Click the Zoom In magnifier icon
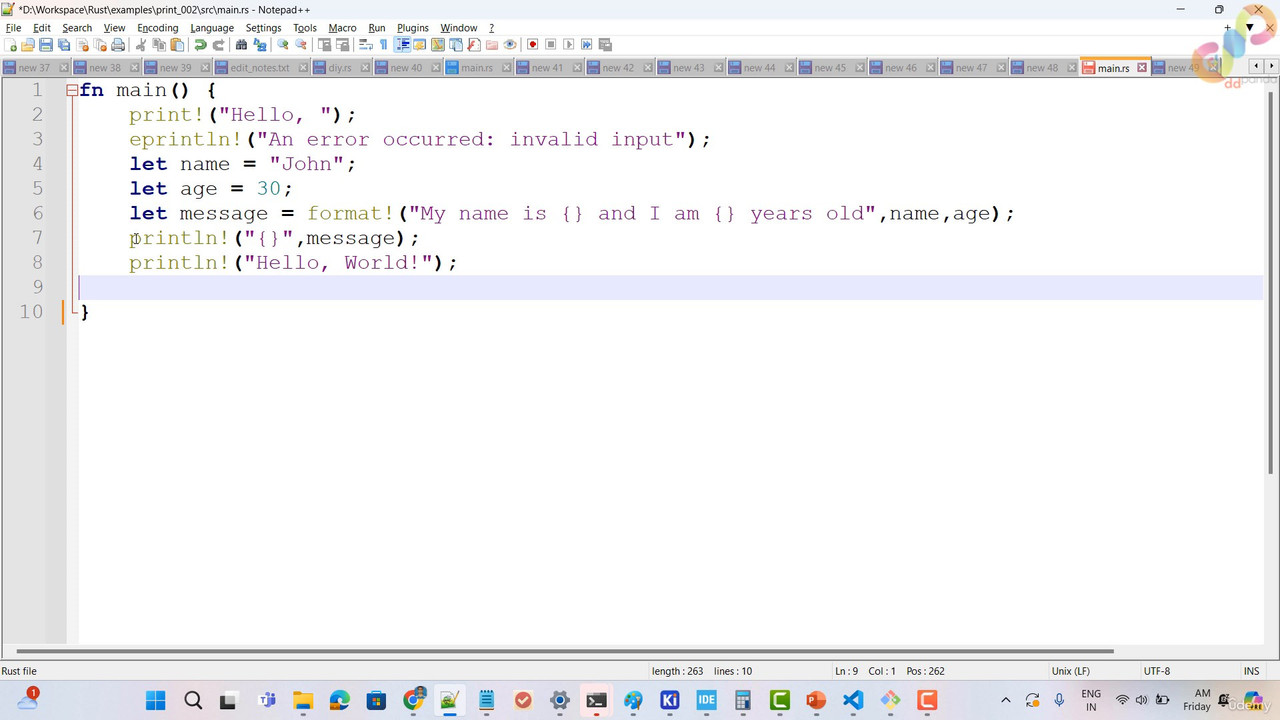Screen dimensions: 1280x720 [x=283, y=44]
